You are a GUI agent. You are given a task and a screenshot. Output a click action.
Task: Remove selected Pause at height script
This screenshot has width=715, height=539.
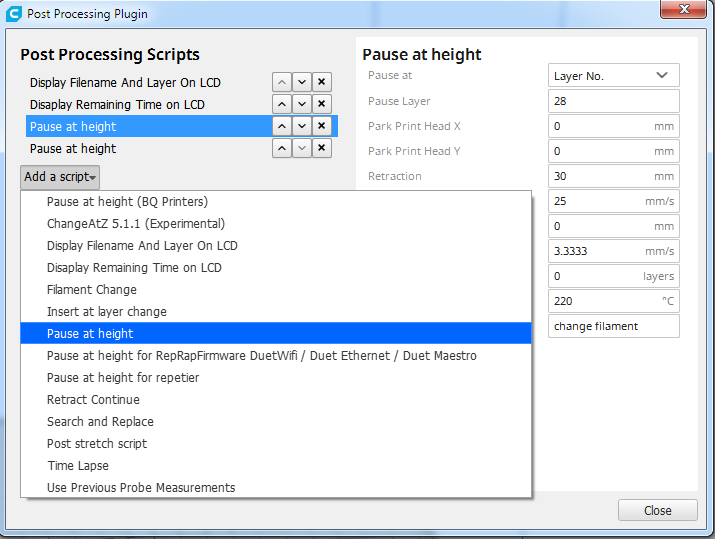click(x=321, y=126)
